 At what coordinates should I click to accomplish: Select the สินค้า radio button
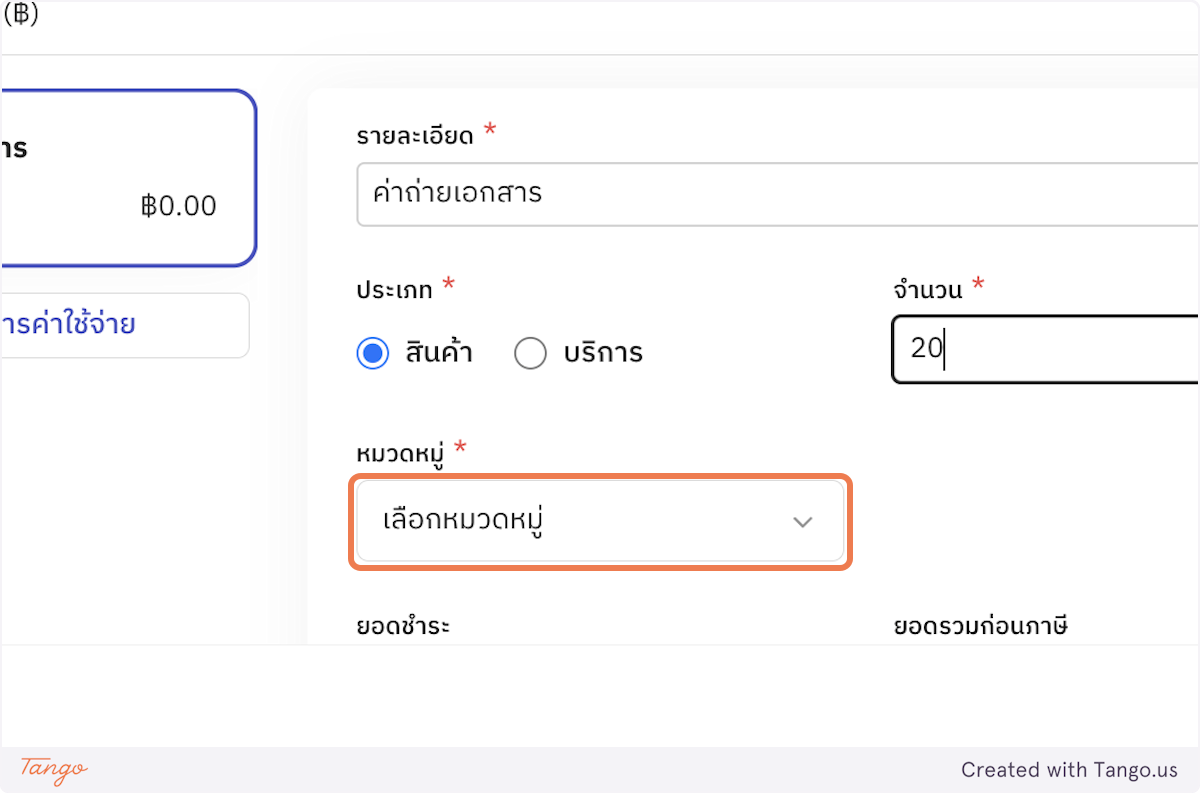pos(373,353)
